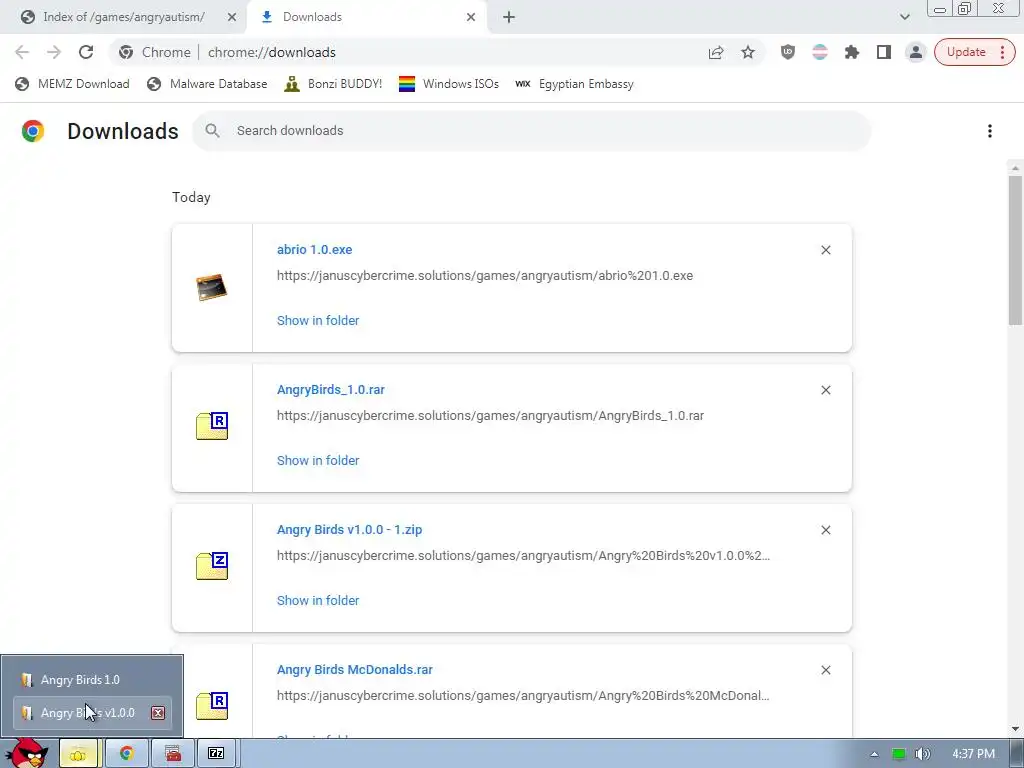Remove Angry Birds McDonalds.rar from list
1024x768 pixels.
click(825, 670)
